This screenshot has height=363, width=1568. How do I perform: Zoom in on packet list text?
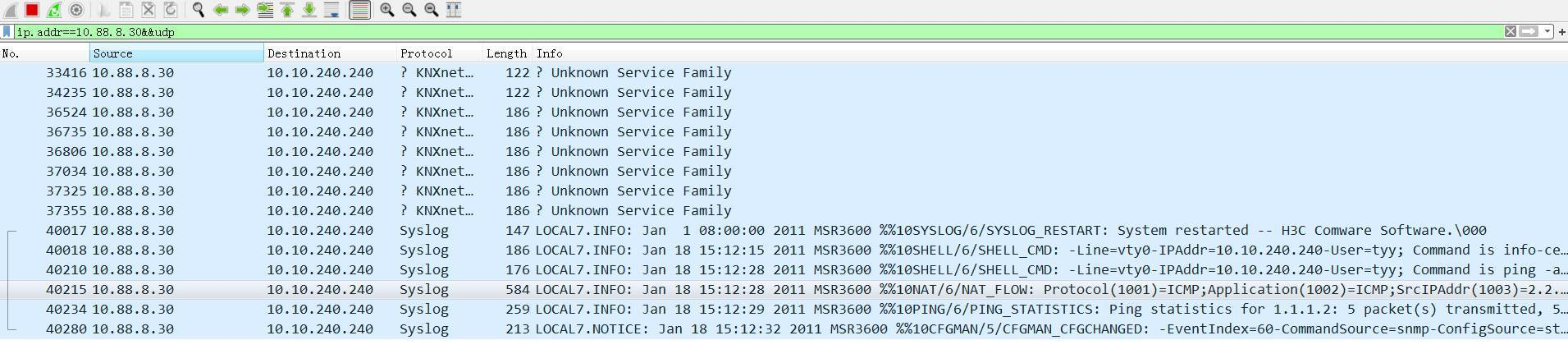[387, 10]
